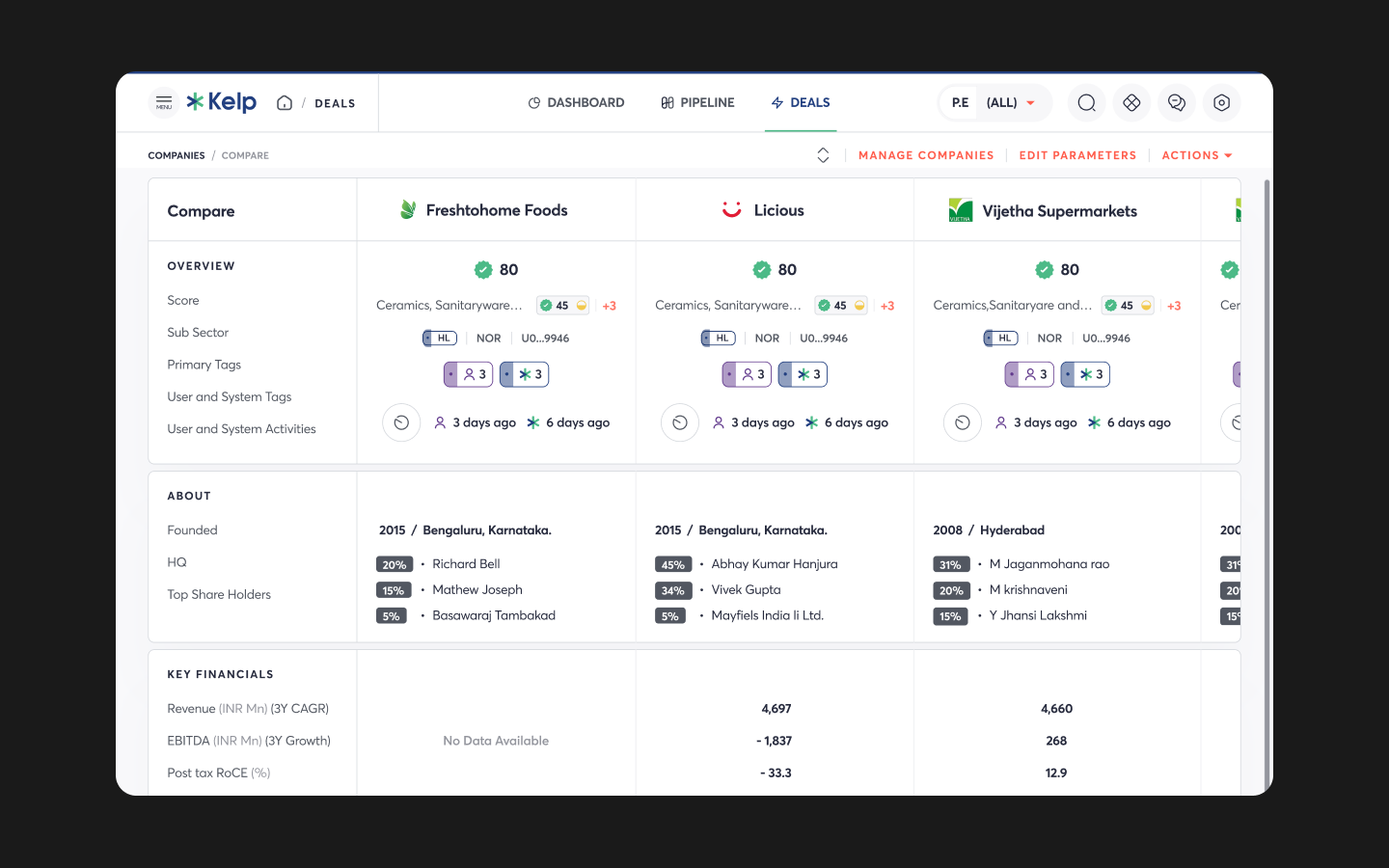Viewport: 1389px width, 868px height.
Task: Click the Vijetha Supermarkets logo
Action: tap(961, 210)
